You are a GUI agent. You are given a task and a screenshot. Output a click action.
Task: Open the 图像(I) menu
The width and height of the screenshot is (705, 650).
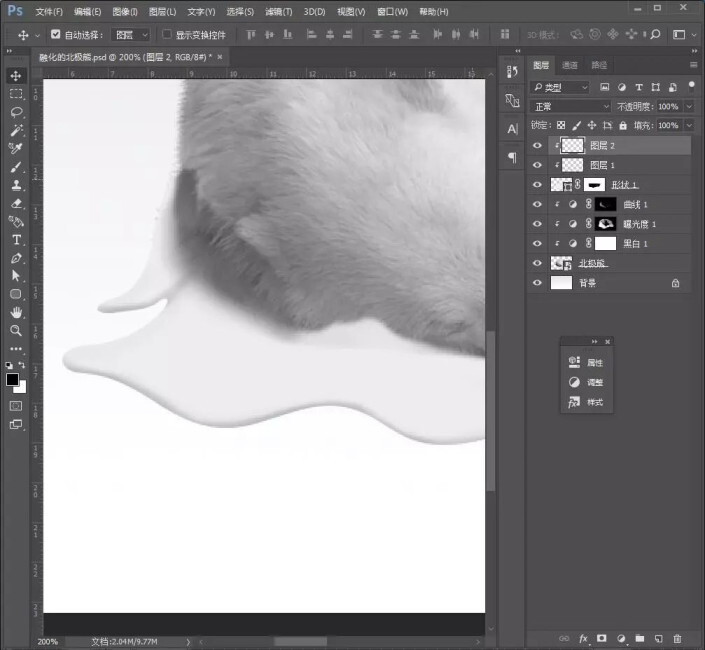tap(125, 12)
